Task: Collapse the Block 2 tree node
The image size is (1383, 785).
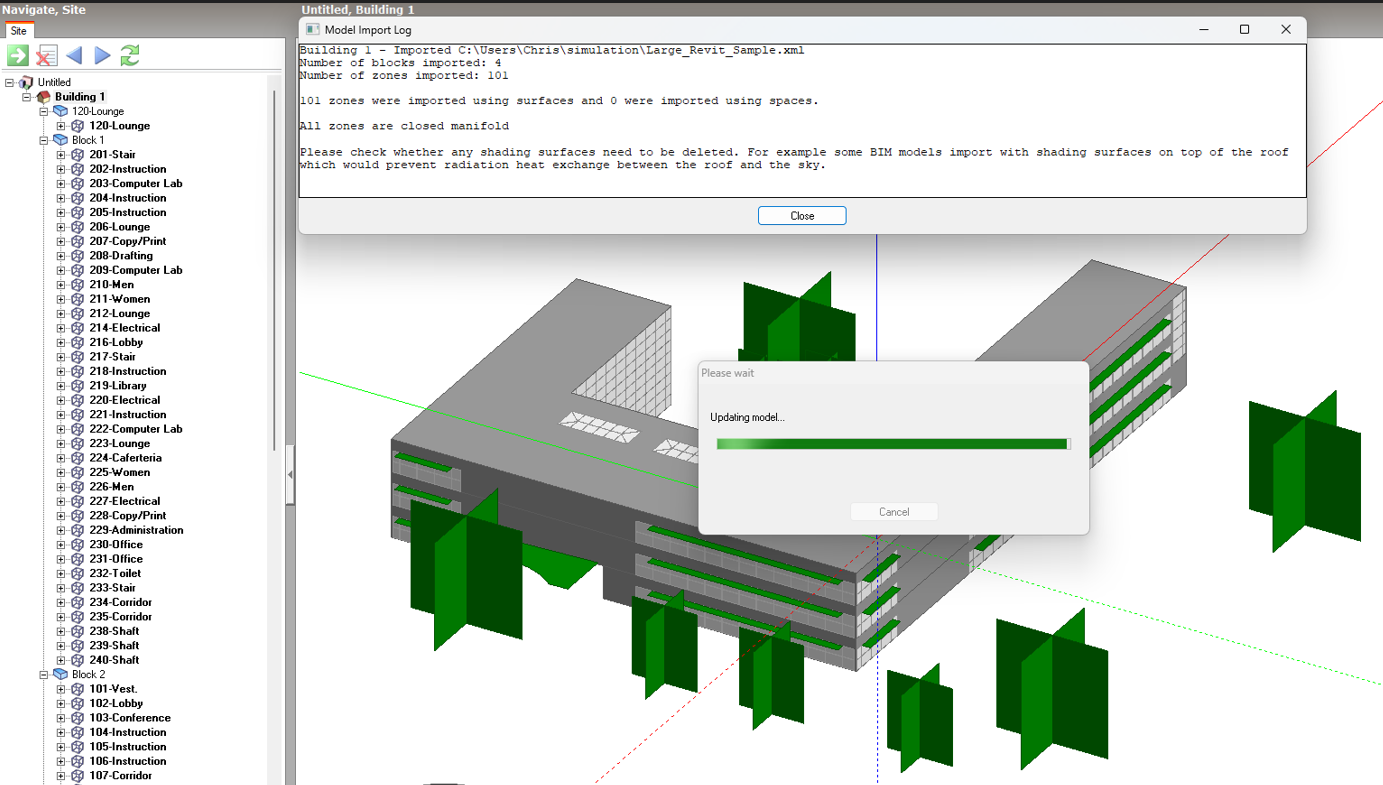Action: click(44, 675)
